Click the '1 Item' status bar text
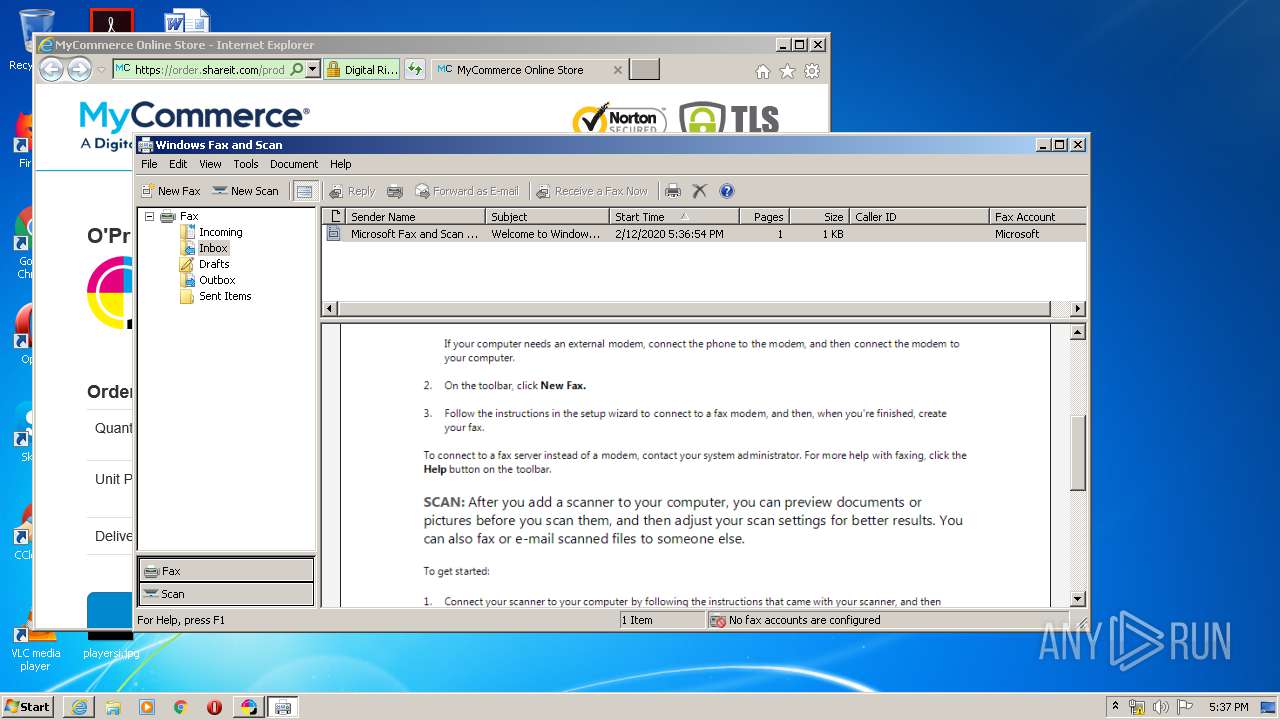Image resolution: width=1280 pixels, height=720 pixels. click(x=637, y=620)
